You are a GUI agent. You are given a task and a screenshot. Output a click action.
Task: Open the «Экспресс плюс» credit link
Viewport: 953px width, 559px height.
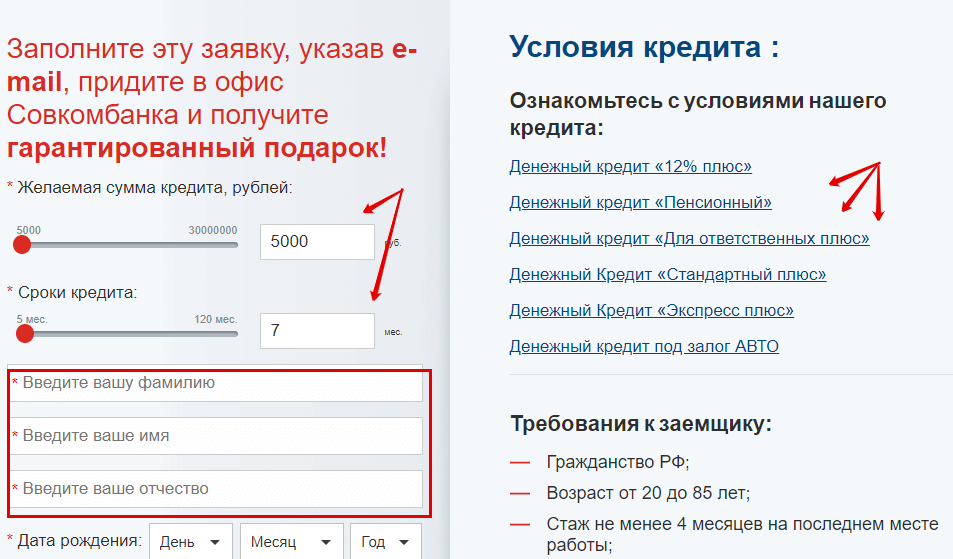(x=652, y=310)
